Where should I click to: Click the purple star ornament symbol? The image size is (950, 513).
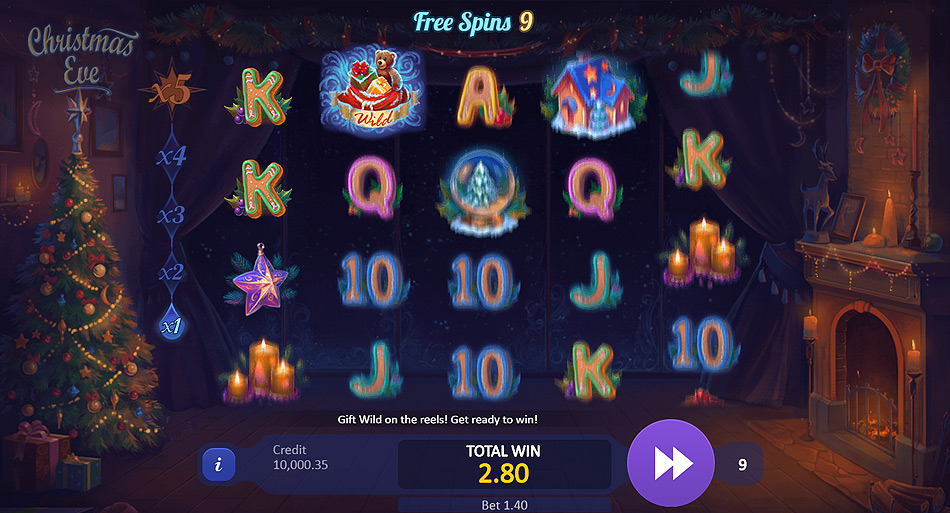(261, 279)
